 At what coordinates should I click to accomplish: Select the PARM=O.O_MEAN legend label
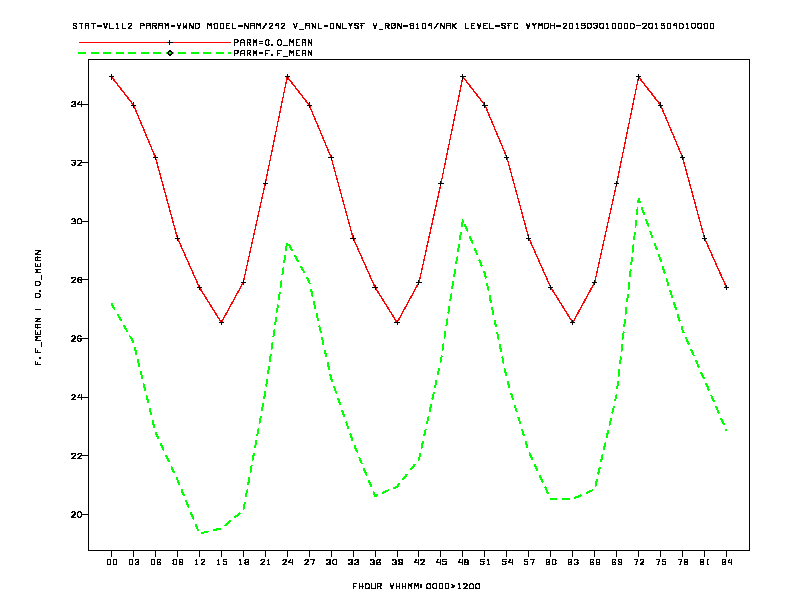[273, 42]
